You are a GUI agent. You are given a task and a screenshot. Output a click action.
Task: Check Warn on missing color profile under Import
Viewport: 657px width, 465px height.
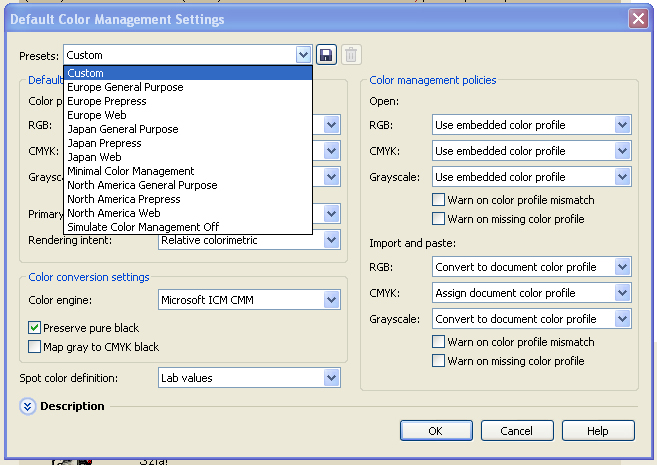(x=439, y=361)
